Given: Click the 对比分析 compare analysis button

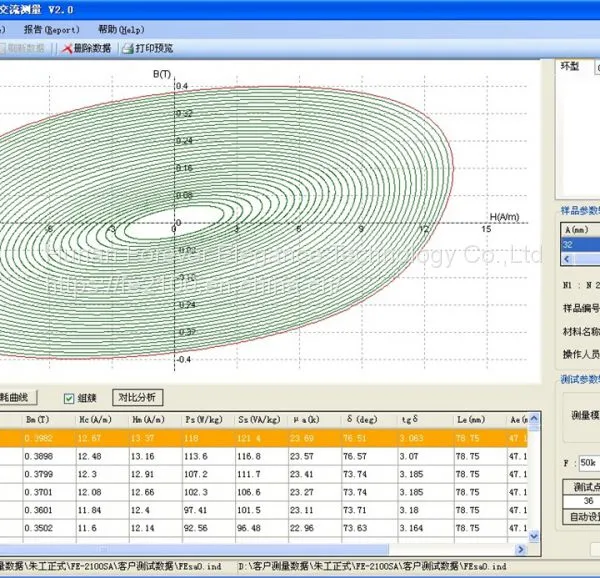Looking at the screenshot, I should [x=138, y=397].
